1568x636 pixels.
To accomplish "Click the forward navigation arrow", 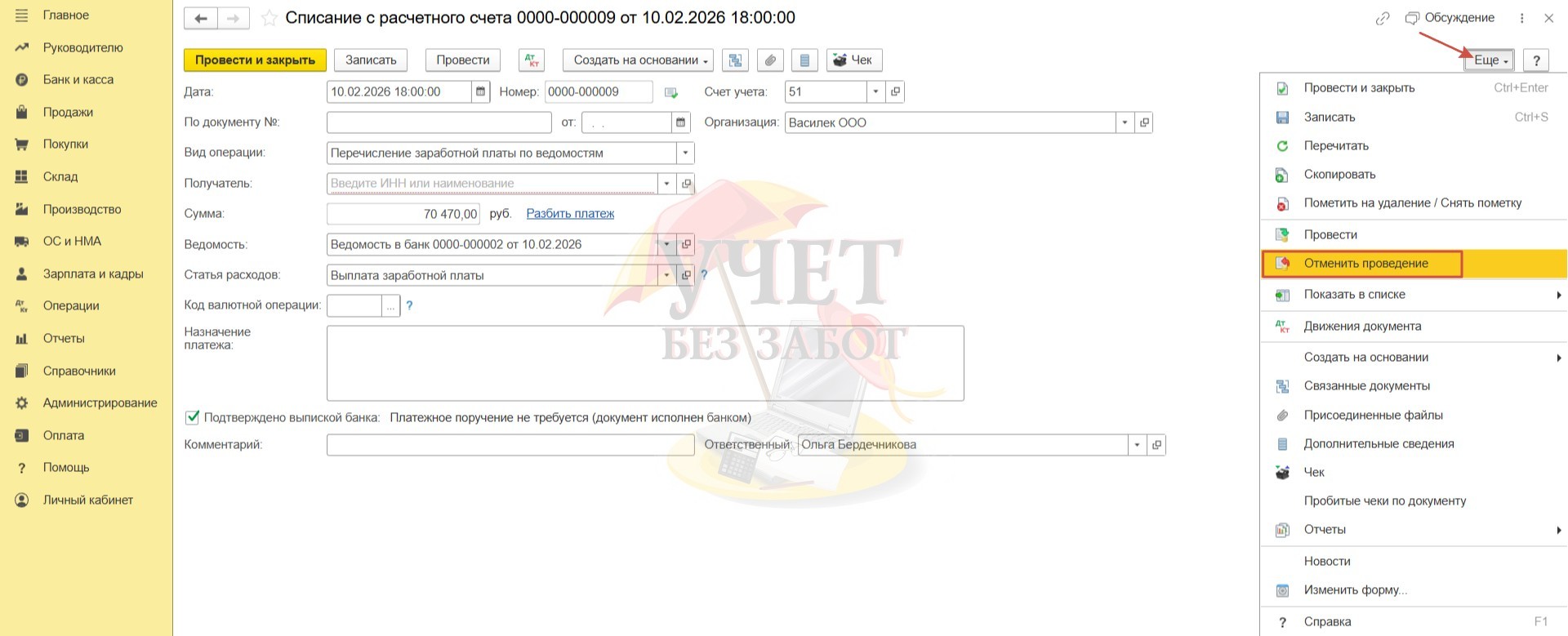I will point(233,18).
